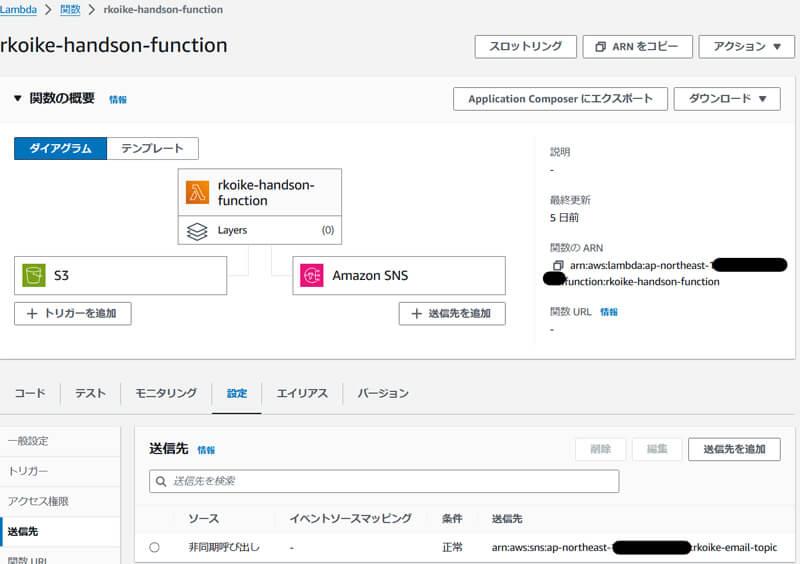This screenshot has width=800, height=564.
Task: Open the モニタリング tab
Action: [166, 393]
